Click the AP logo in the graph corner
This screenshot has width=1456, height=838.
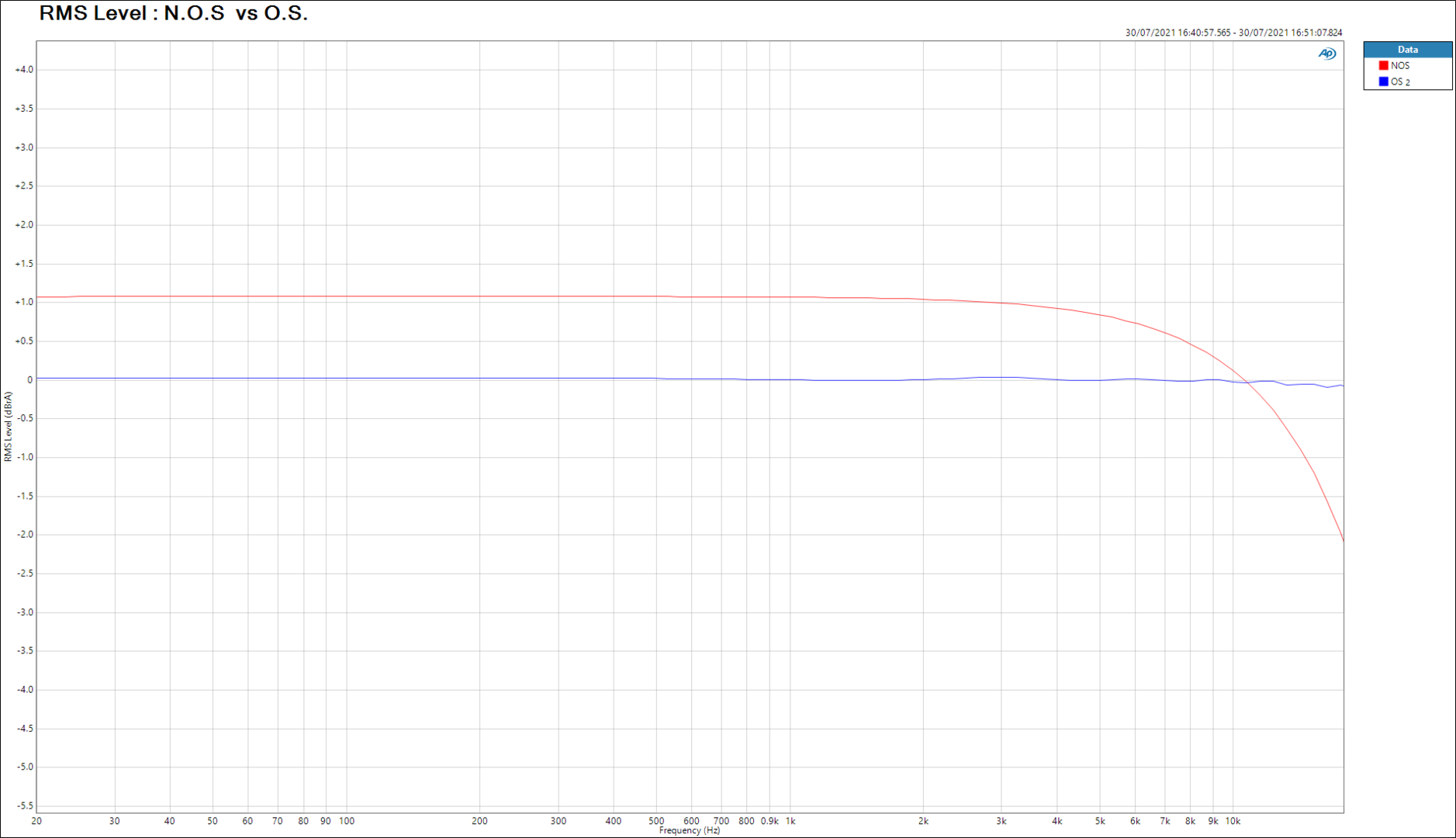coord(1326,54)
